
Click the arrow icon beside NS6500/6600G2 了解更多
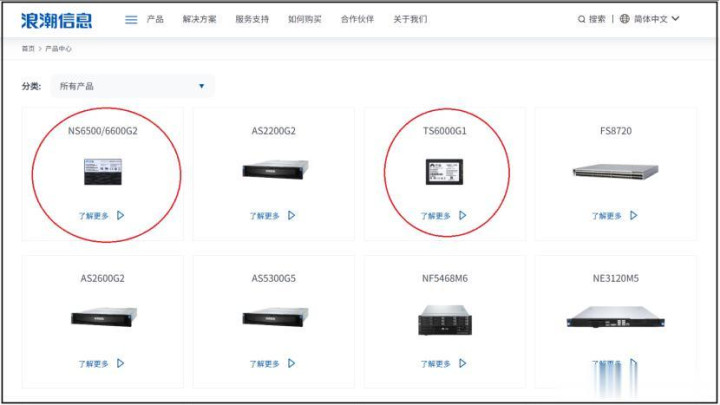[x=120, y=215]
